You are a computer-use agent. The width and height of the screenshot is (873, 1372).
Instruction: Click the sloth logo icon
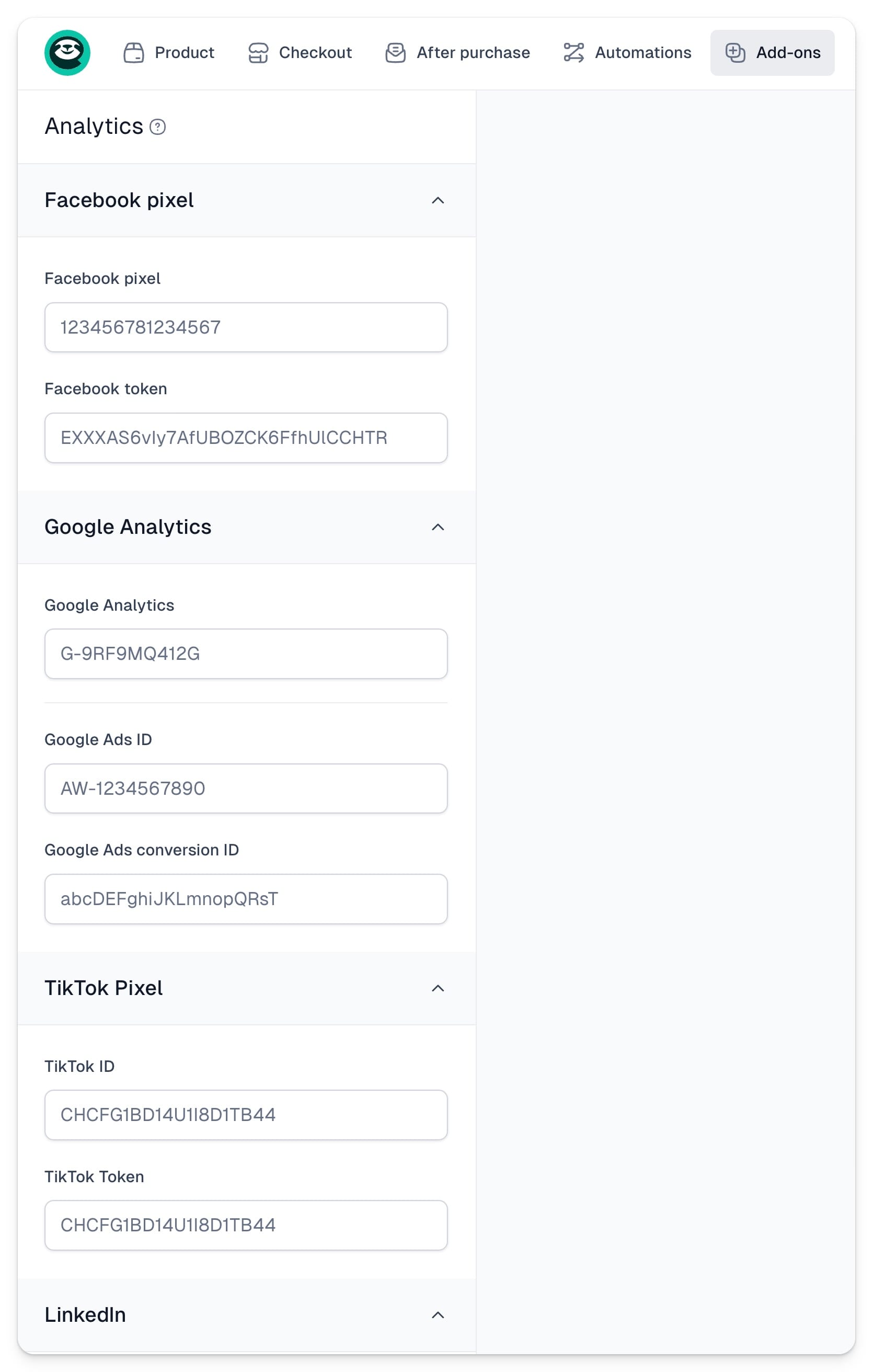point(67,52)
